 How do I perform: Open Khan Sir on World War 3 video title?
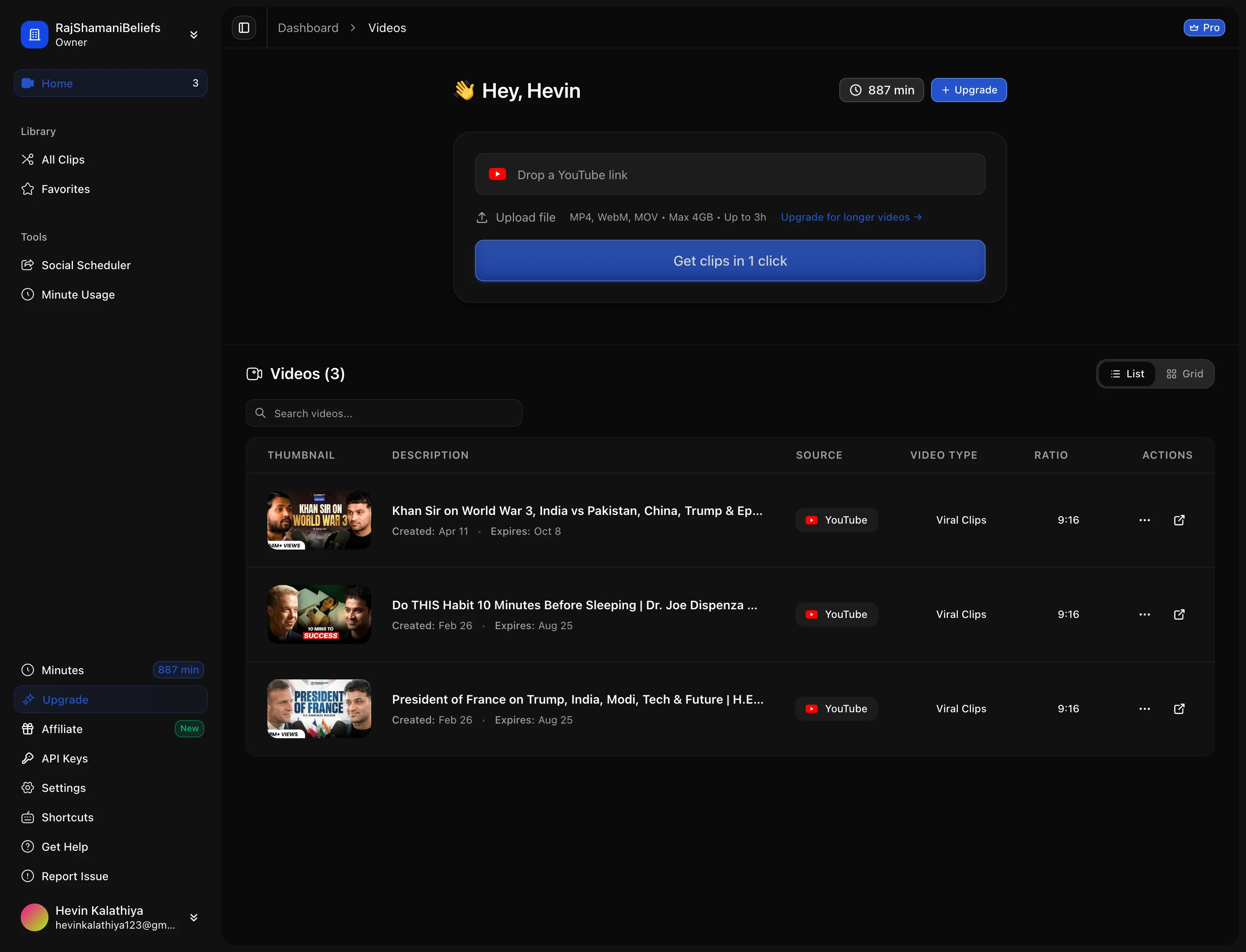(x=578, y=511)
